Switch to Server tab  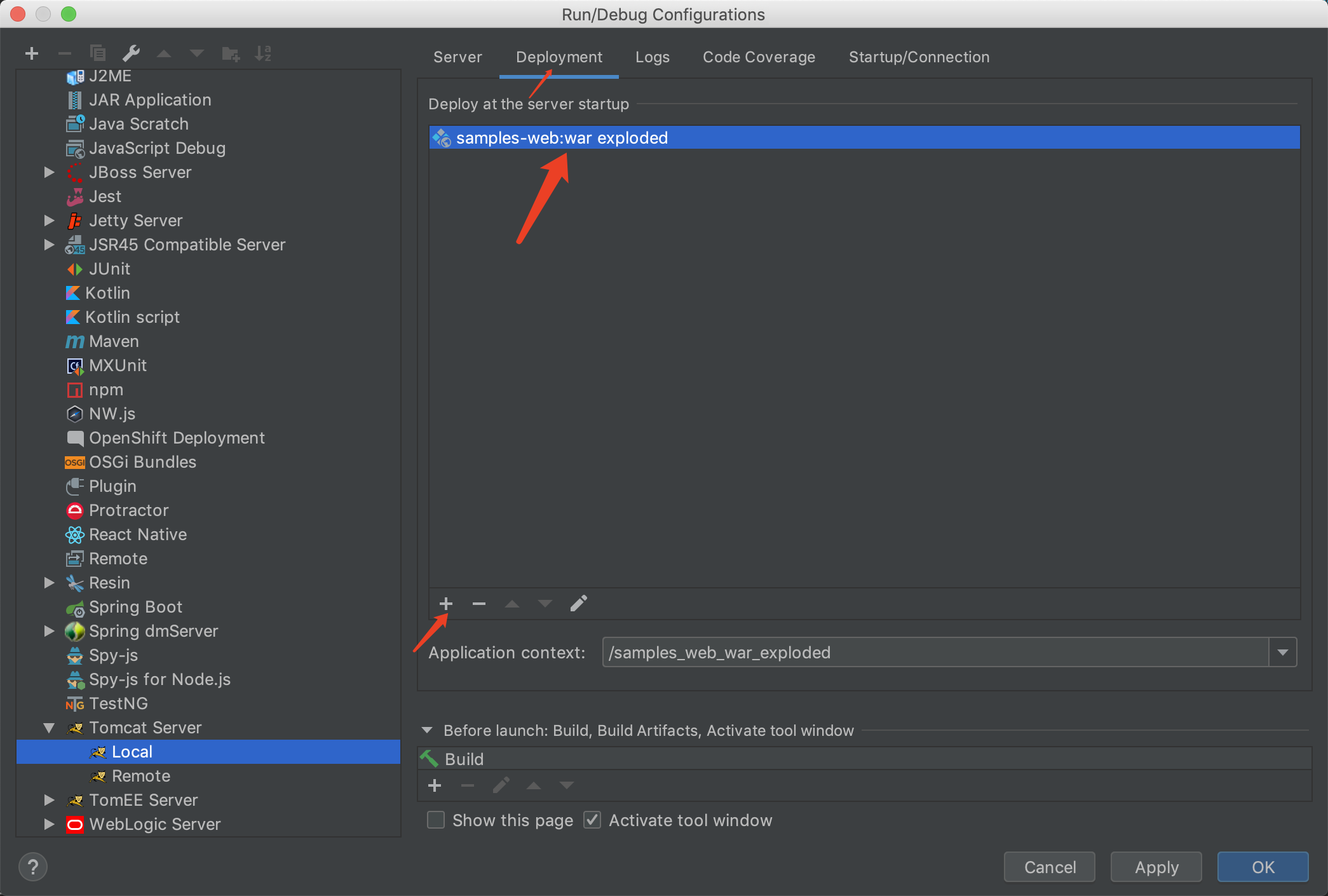click(457, 57)
